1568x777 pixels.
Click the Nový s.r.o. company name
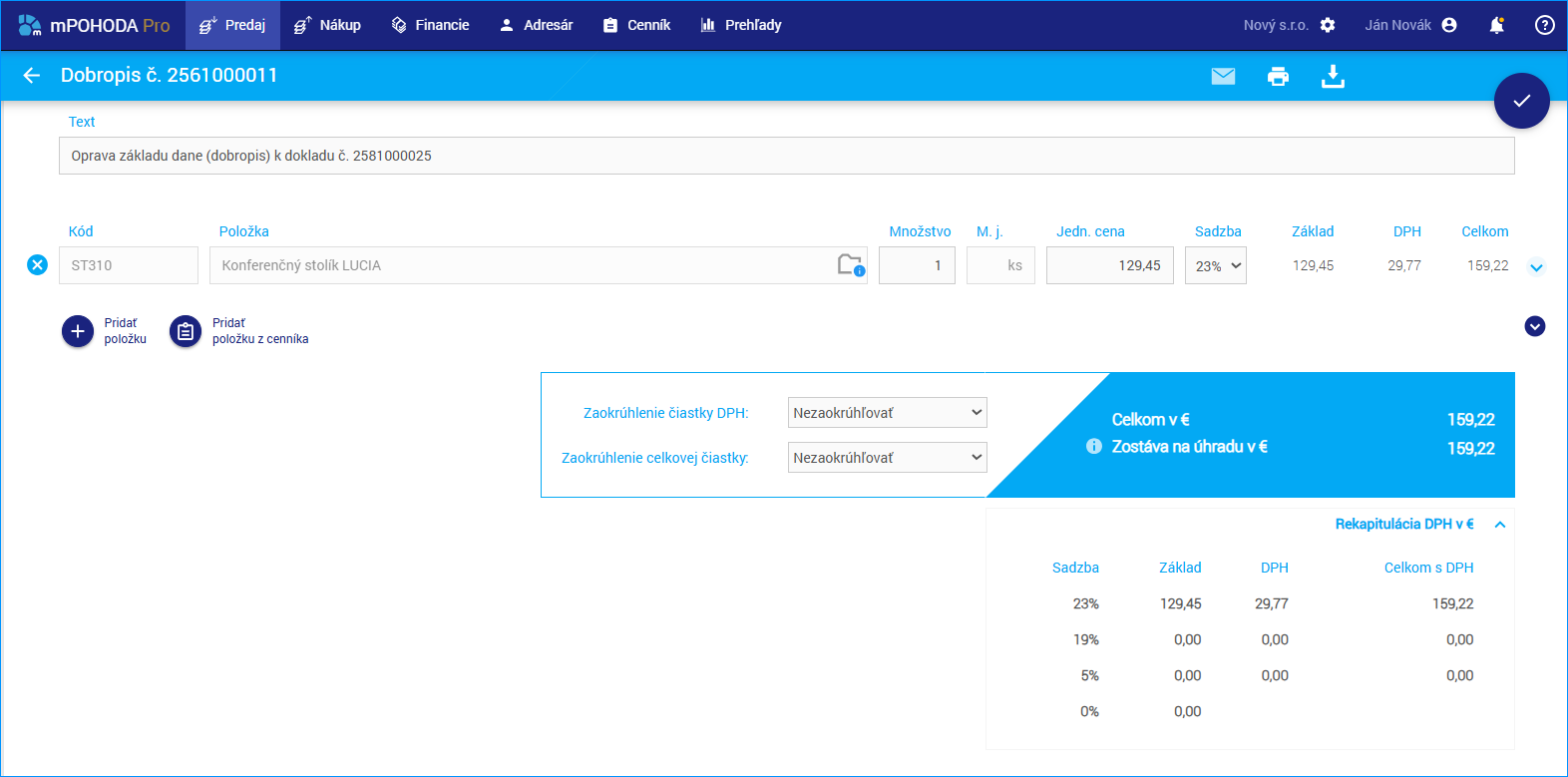click(x=1276, y=25)
